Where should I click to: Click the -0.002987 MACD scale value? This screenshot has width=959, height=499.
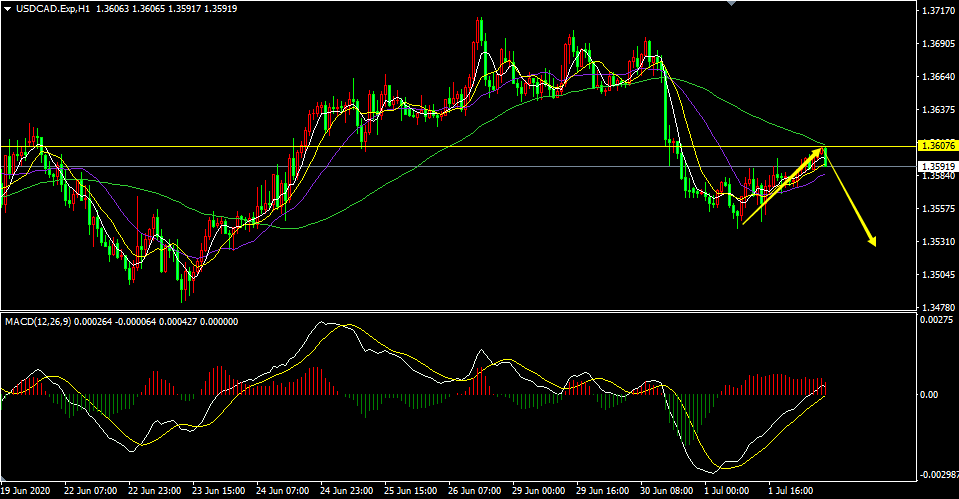(938, 475)
